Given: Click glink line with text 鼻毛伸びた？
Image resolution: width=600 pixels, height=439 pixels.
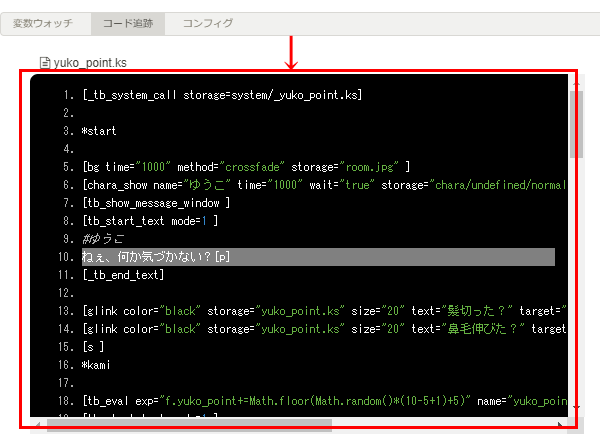Looking at the screenshot, I should pos(324,329).
